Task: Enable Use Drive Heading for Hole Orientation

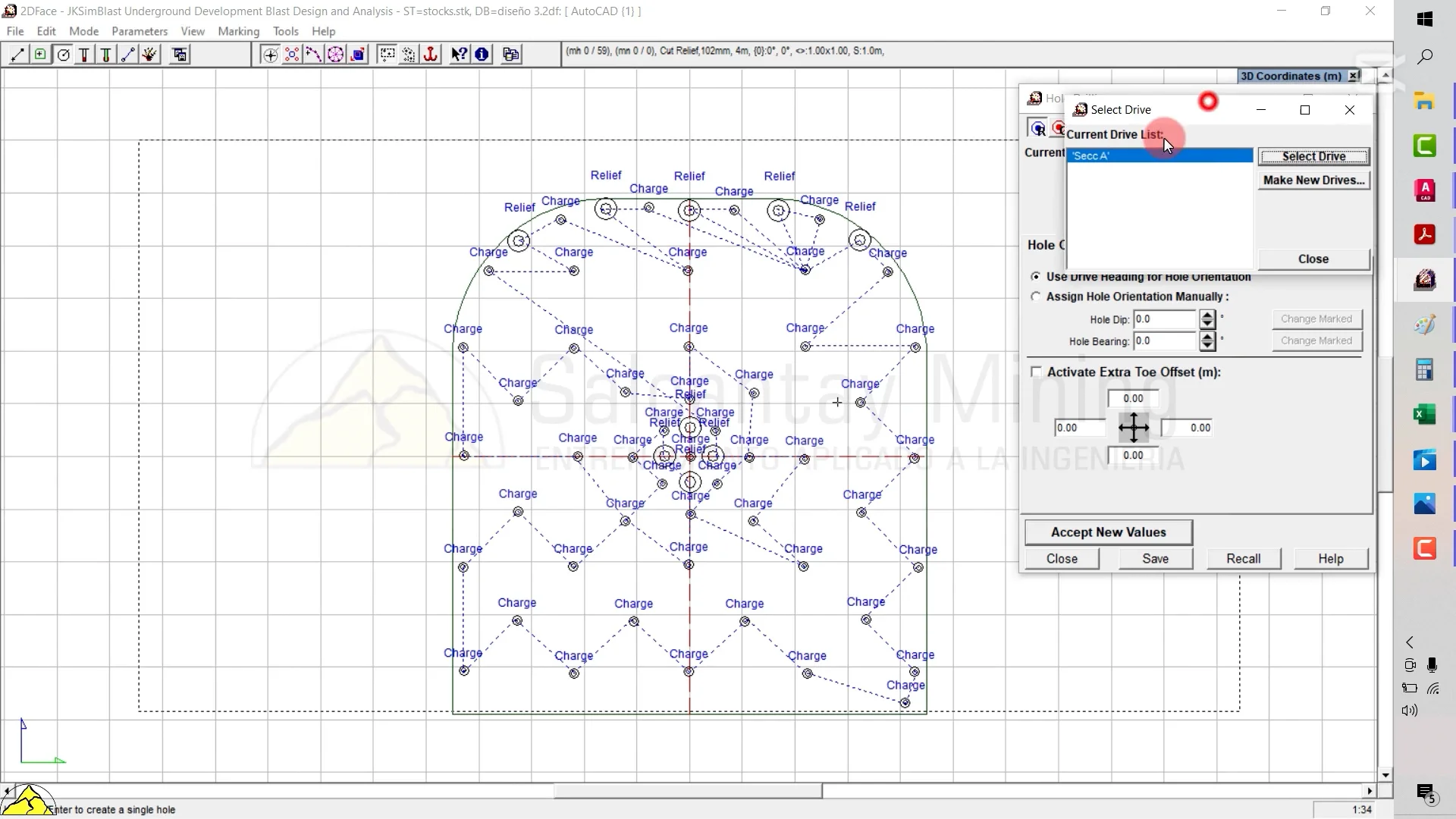Action: point(1036,276)
